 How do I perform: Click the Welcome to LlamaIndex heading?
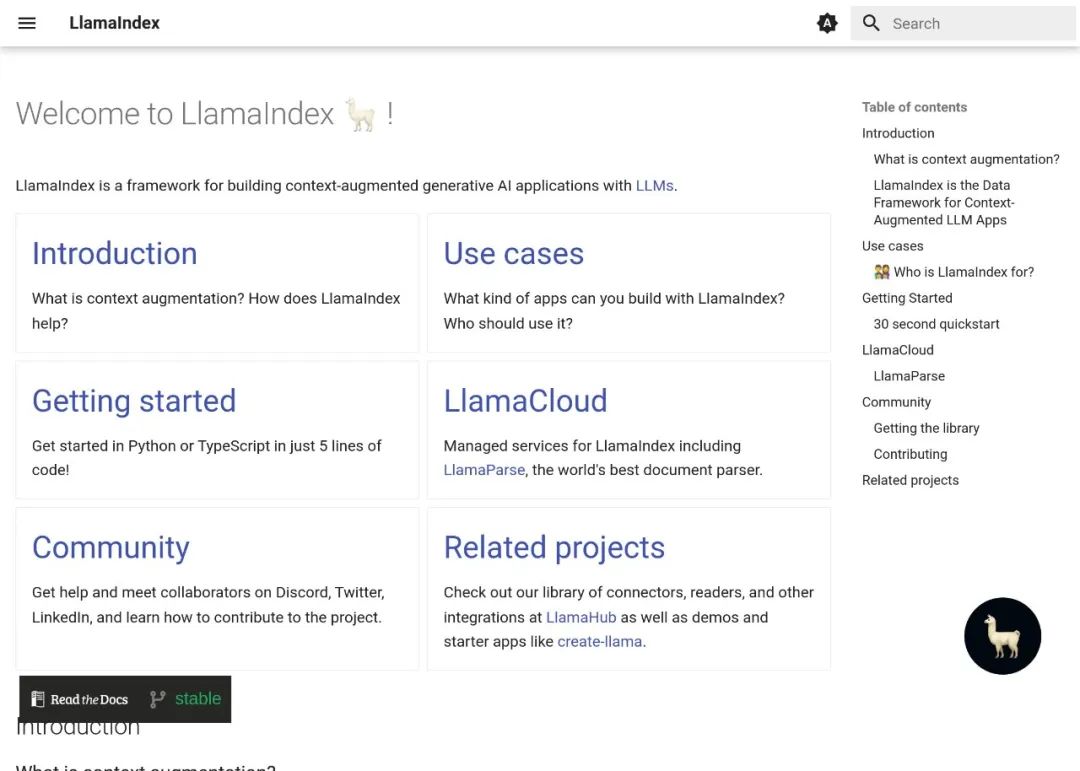(x=205, y=114)
